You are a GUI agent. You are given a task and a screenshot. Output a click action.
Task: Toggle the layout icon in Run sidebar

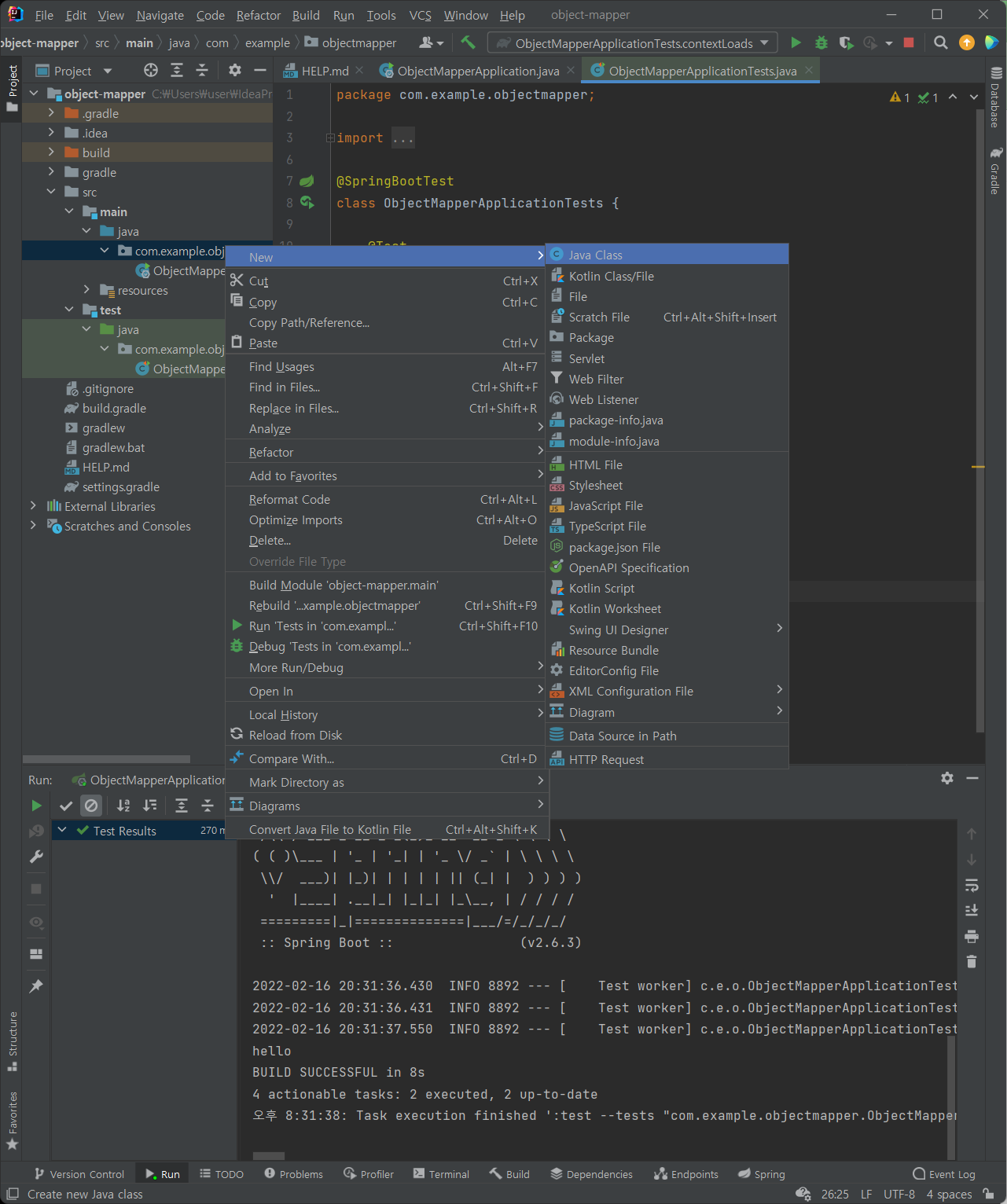point(36,954)
